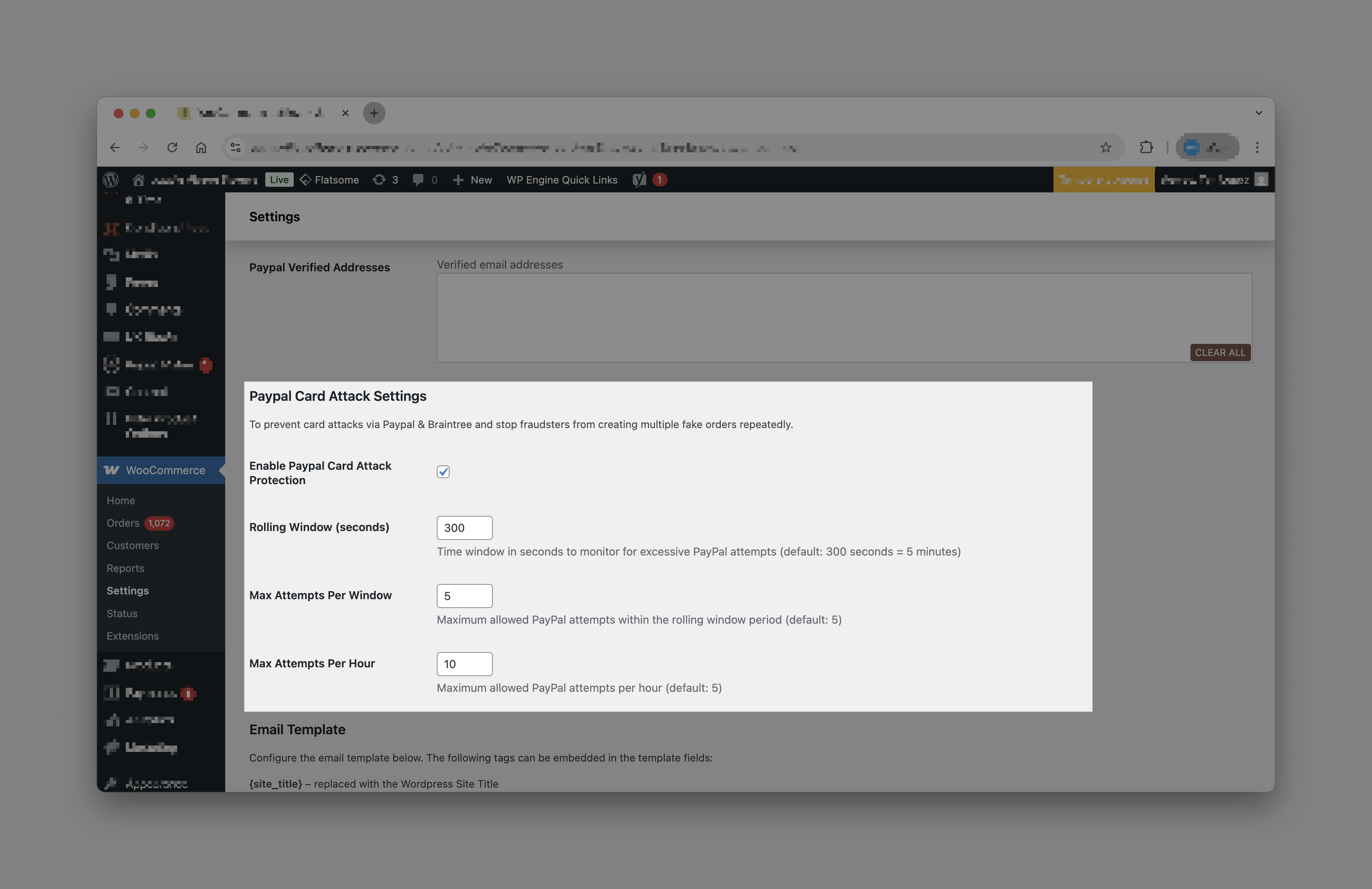Go to browser home icon

point(201,147)
